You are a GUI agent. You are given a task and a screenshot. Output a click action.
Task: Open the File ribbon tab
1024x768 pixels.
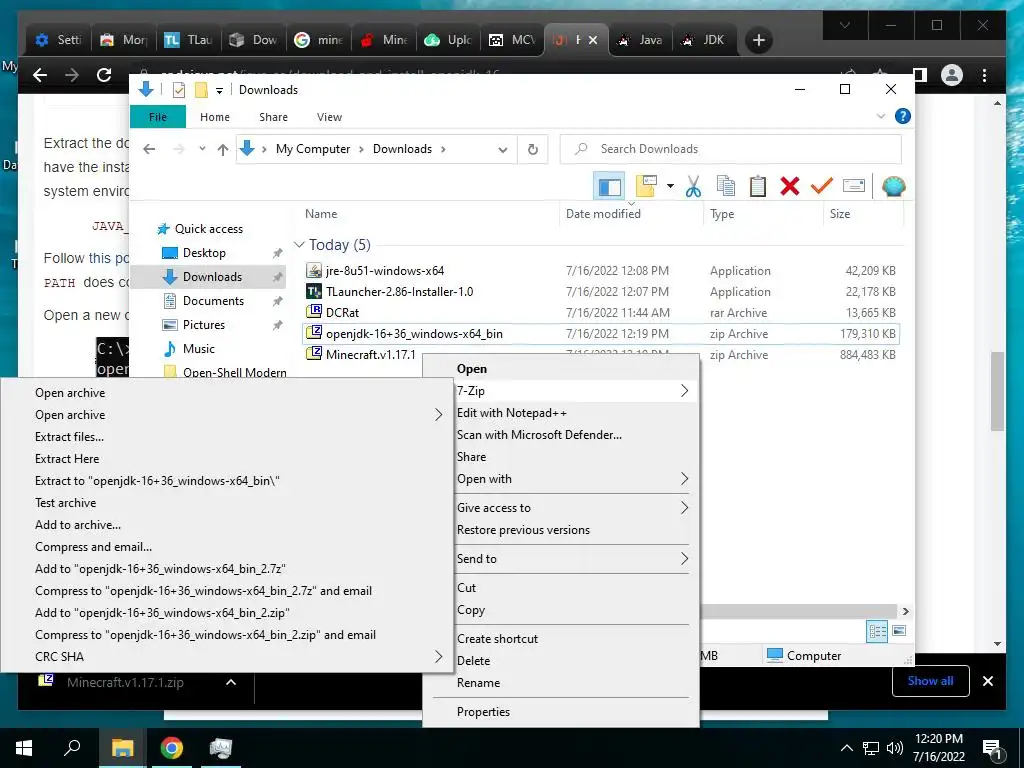(158, 117)
